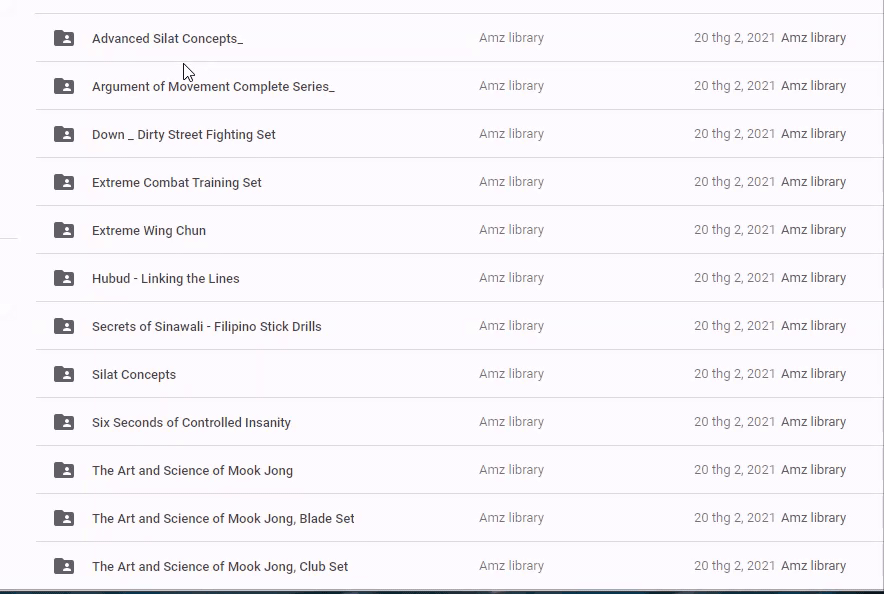The width and height of the screenshot is (884, 594).
Task: Select folder icon for Secrets of Sinawali
Action: click(x=64, y=326)
